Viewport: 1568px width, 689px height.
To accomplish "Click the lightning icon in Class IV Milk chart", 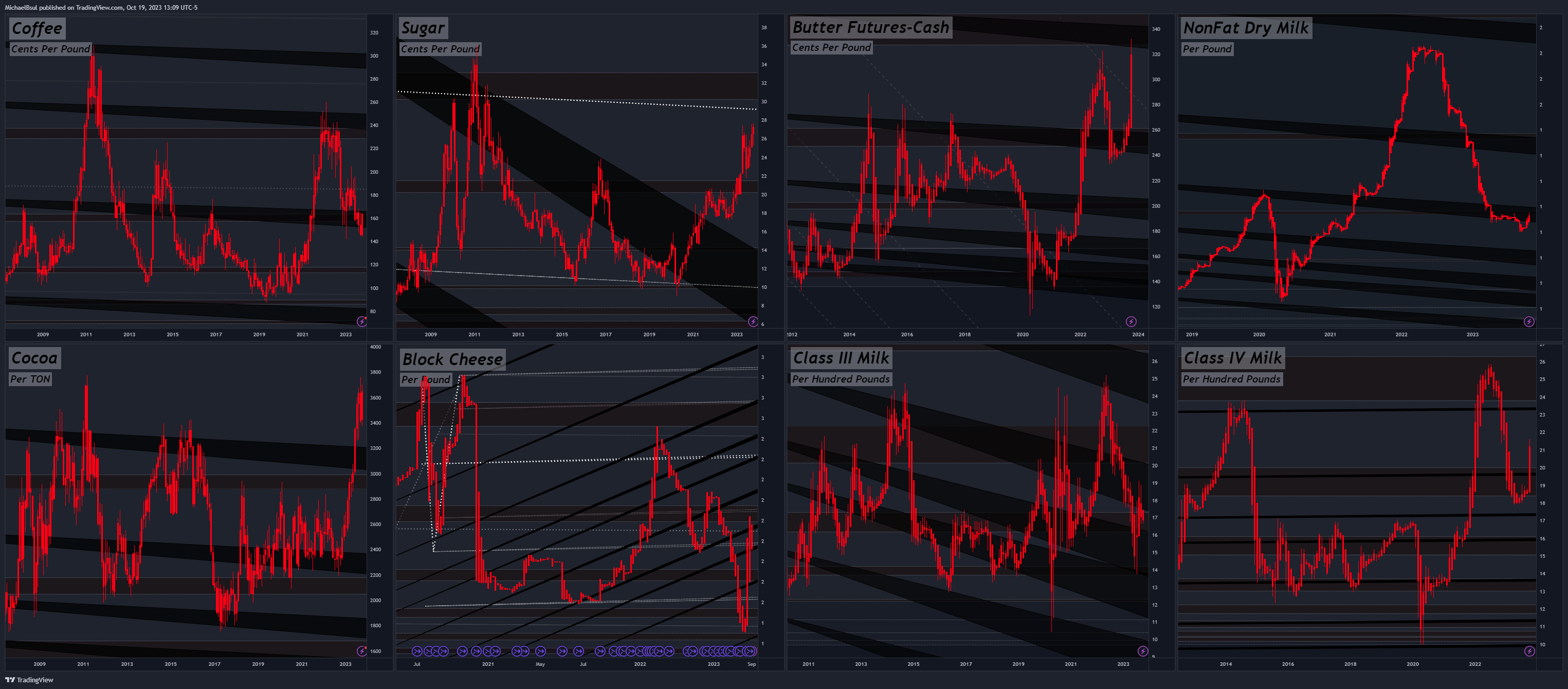I will pyautogui.click(x=1529, y=651).
